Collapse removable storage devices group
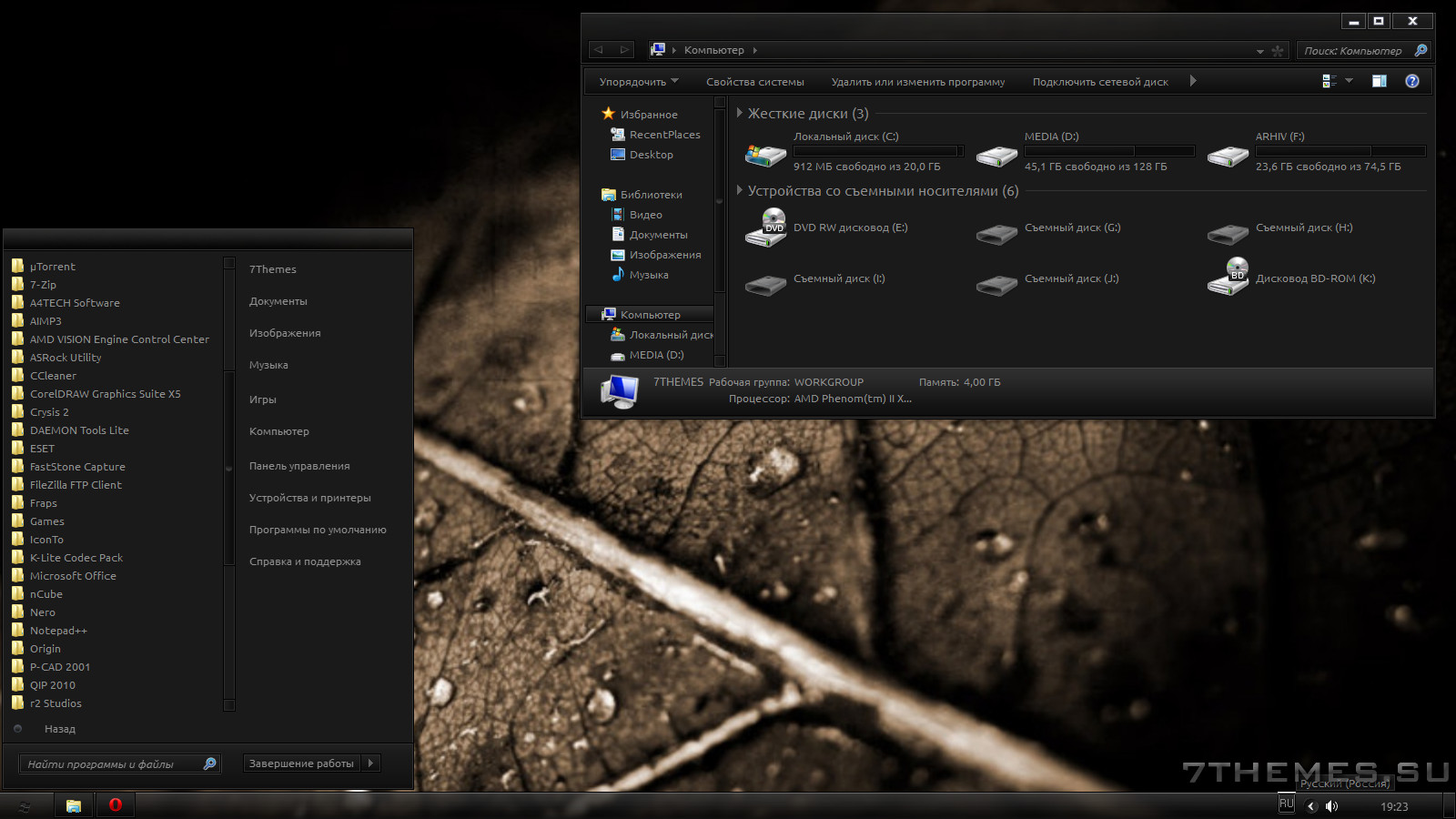Viewport: 1456px width, 819px height. [x=740, y=190]
